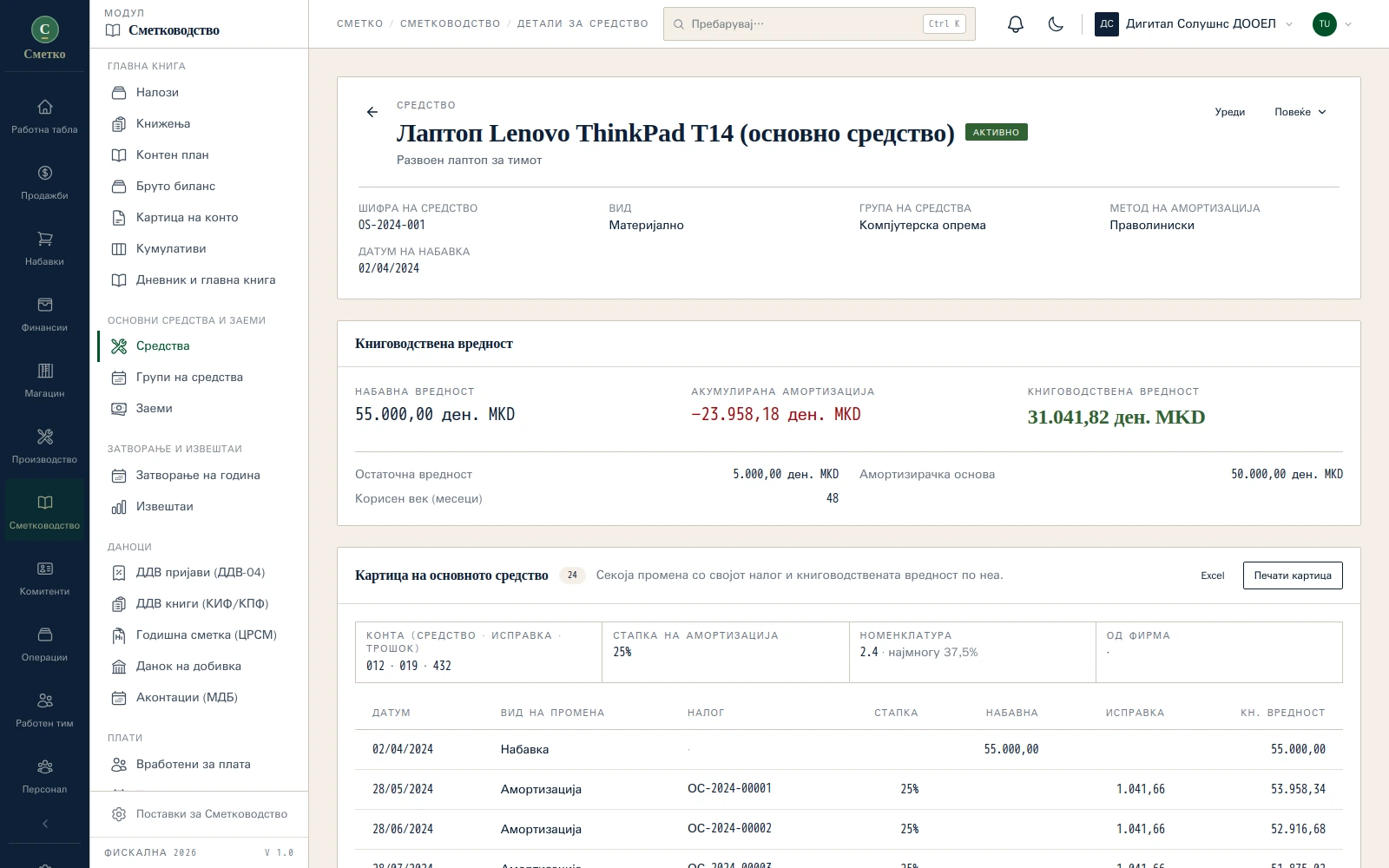
Task: Select Групи на средства
Action: [200, 378]
